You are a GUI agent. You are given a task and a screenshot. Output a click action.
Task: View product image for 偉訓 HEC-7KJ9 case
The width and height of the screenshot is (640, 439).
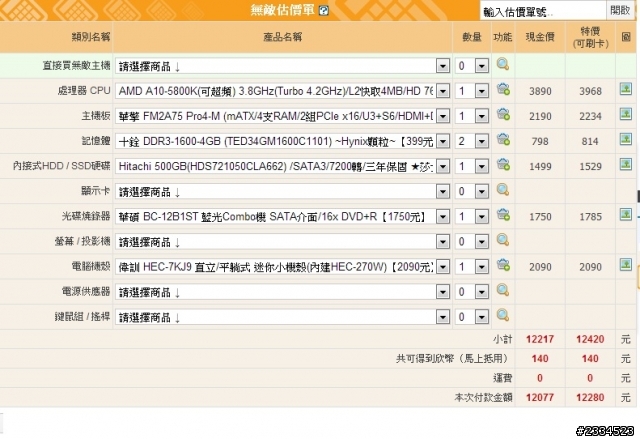pos(626,265)
